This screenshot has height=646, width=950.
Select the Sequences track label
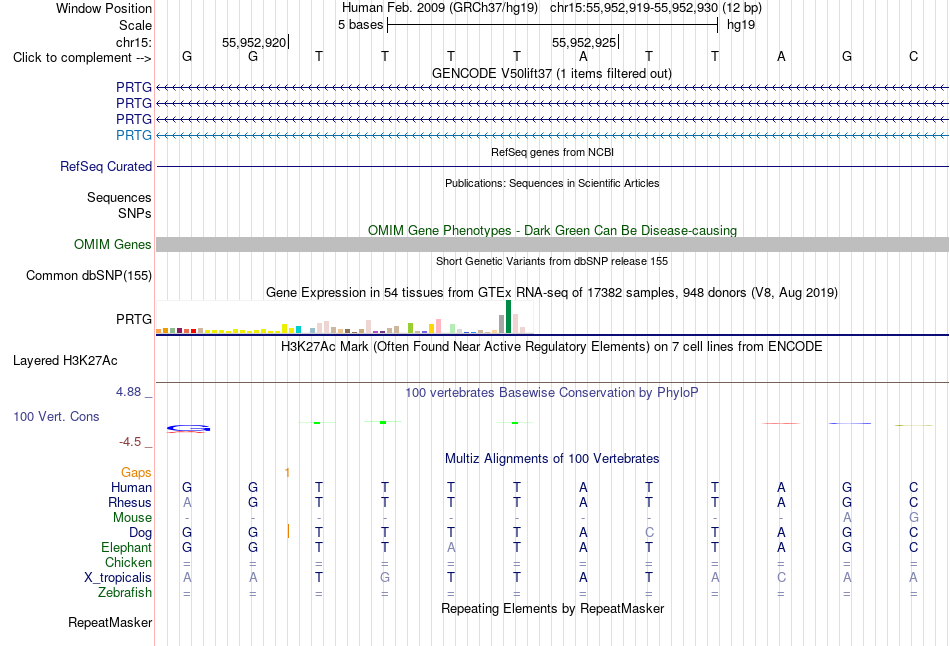[119, 198]
